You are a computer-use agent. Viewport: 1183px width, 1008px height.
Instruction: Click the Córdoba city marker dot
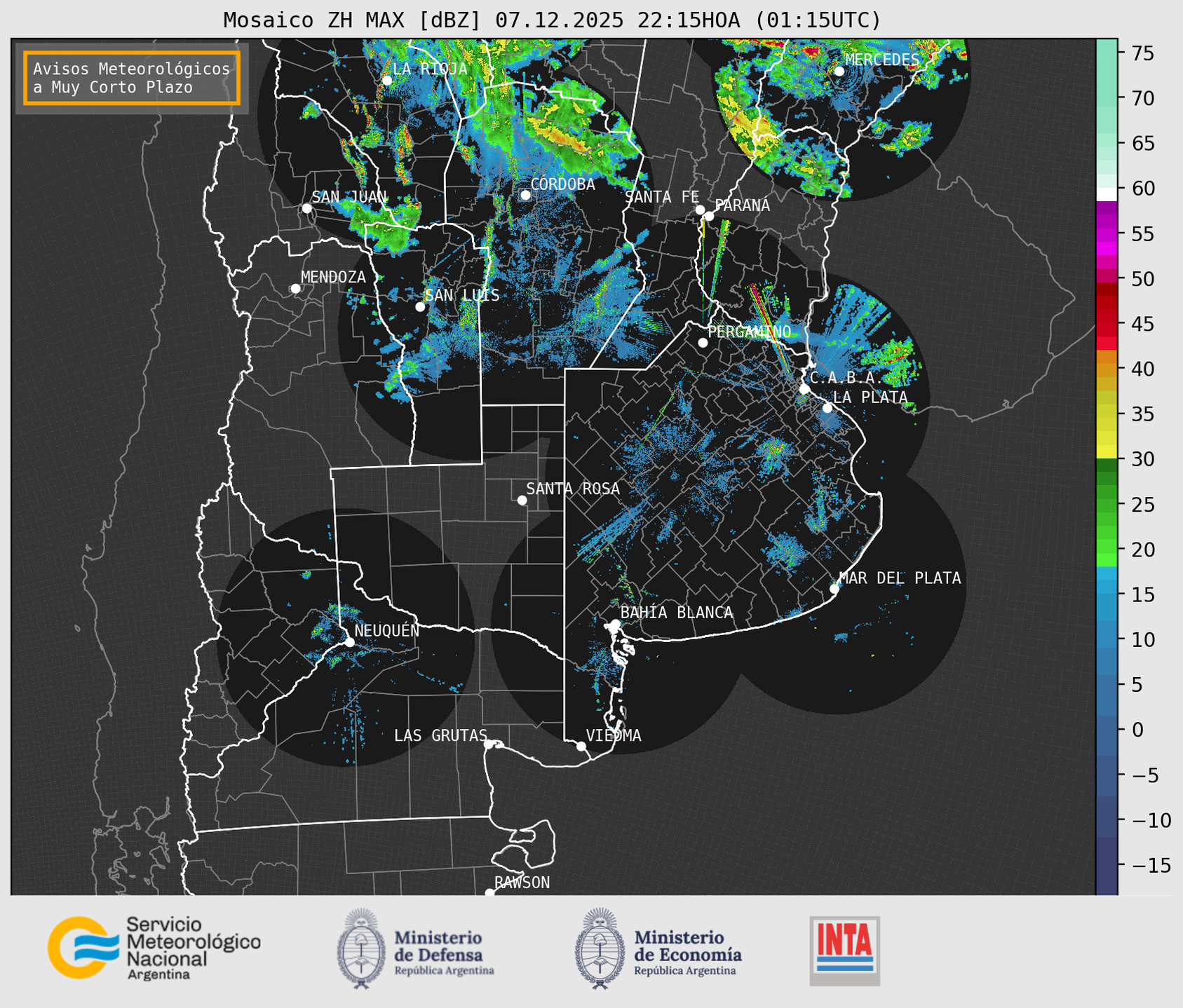pos(525,195)
